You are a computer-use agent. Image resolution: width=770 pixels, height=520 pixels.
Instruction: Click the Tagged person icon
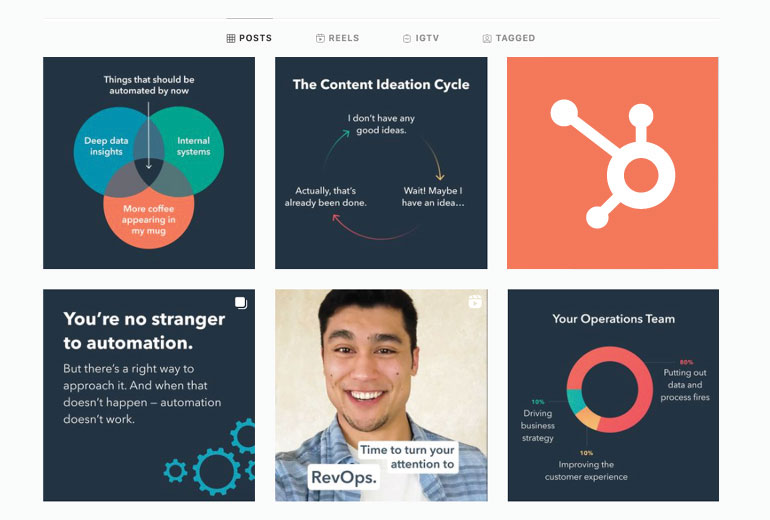487,38
